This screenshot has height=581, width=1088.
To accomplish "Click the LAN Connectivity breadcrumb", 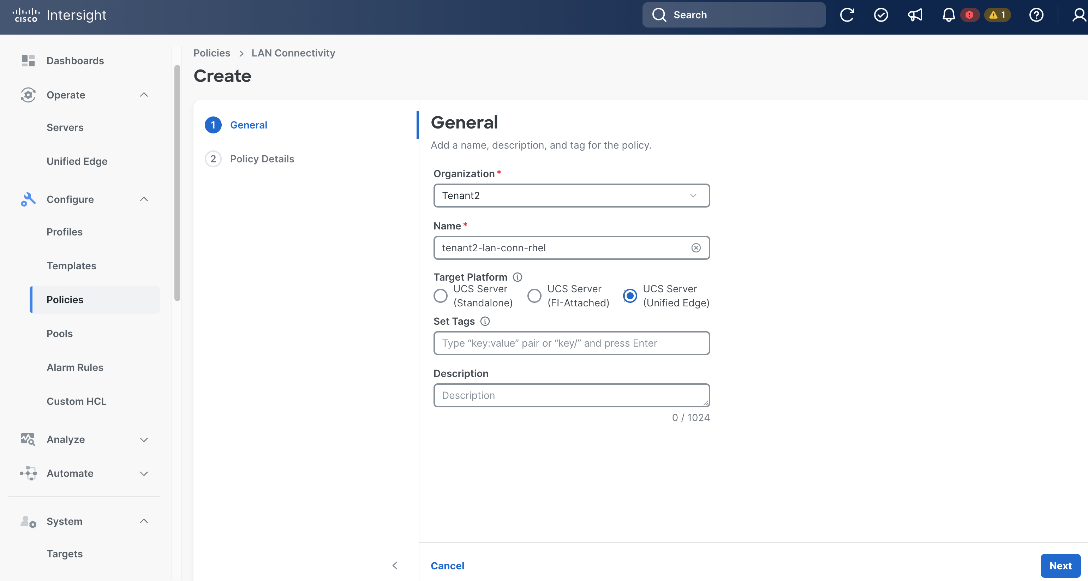I will 293,53.
